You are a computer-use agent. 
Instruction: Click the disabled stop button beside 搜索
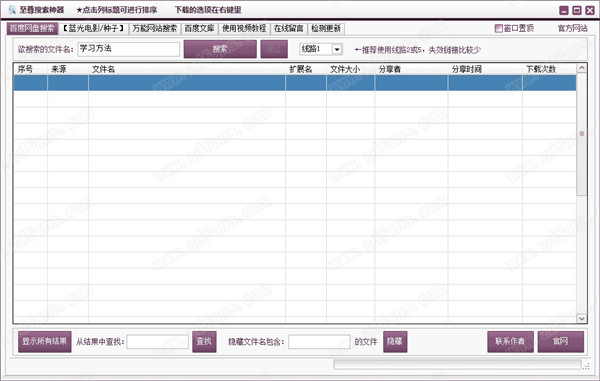pos(274,49)
